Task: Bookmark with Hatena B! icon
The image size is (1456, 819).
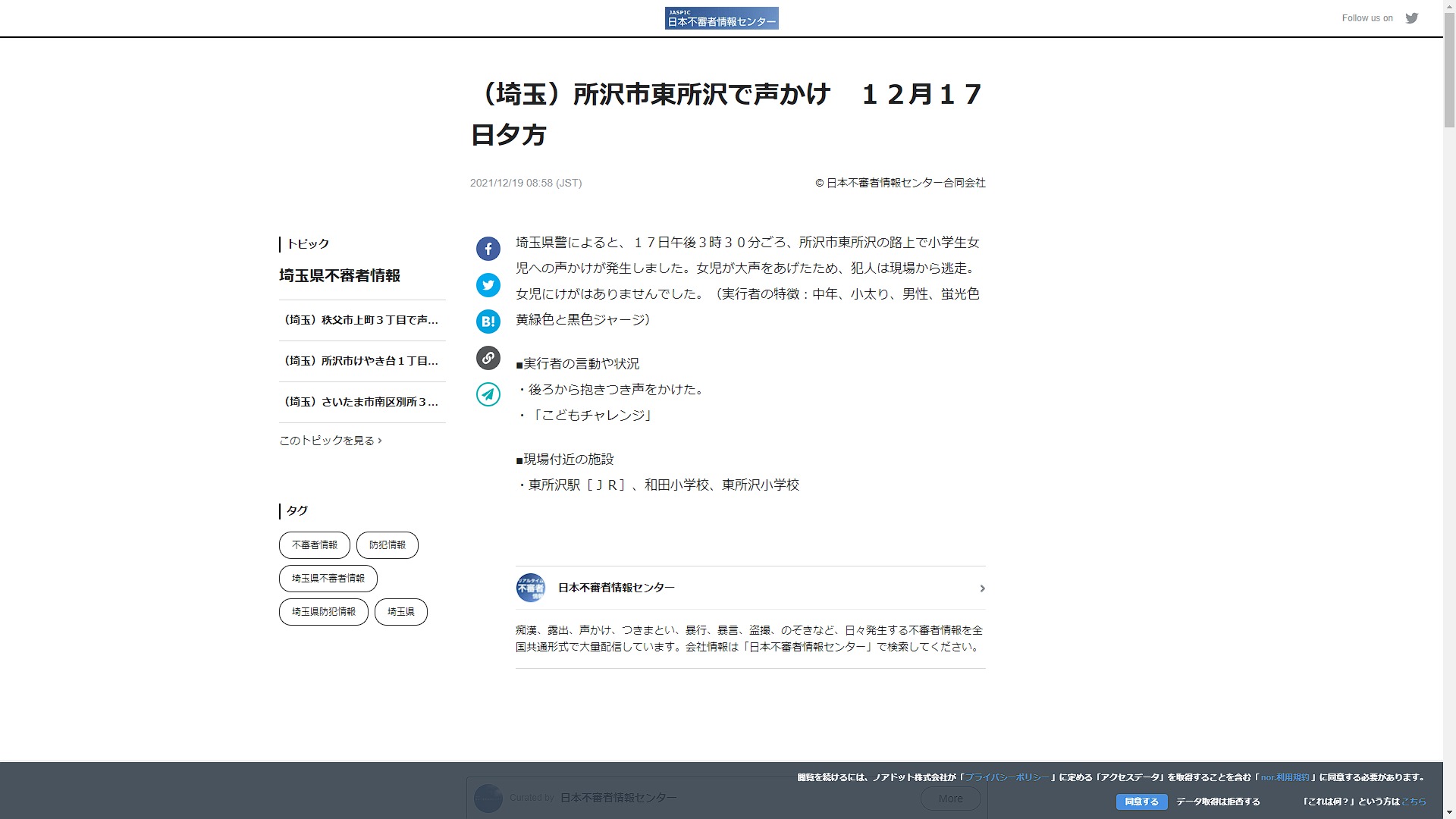Action: (x=488, y=322)
